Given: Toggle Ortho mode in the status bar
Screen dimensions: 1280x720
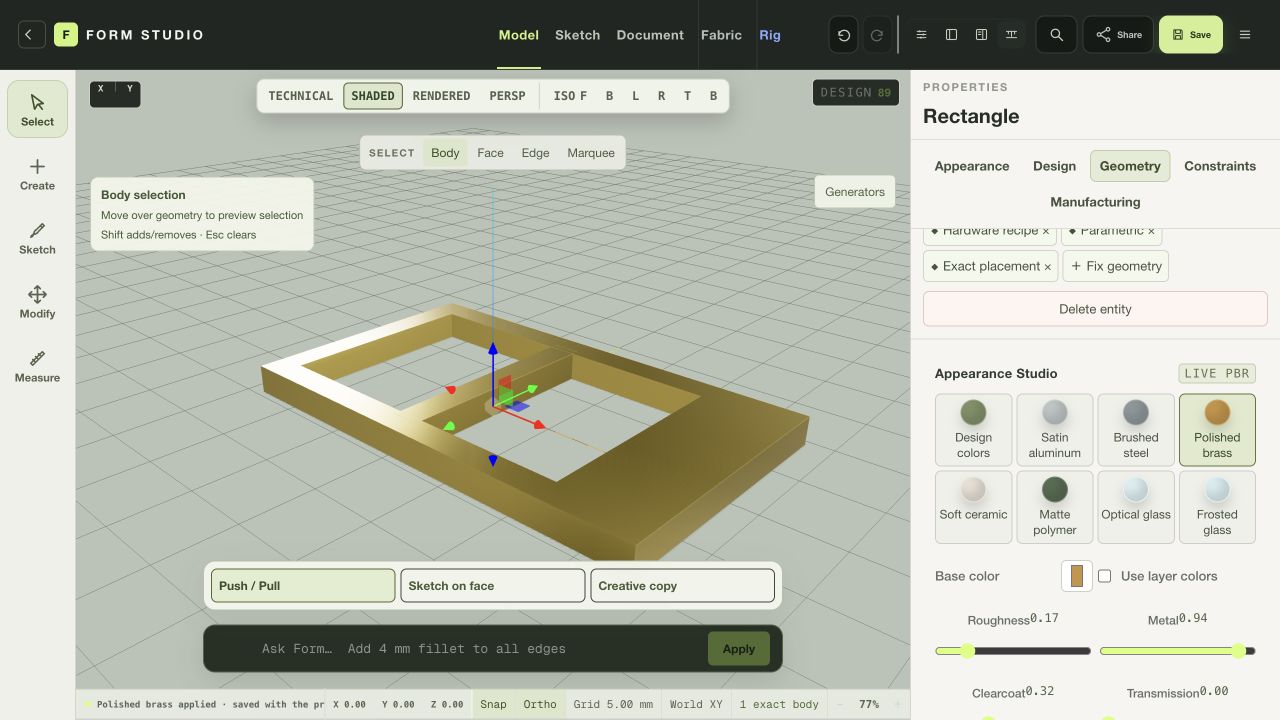Looking at the screenshot, I should [x=540, y=704].
